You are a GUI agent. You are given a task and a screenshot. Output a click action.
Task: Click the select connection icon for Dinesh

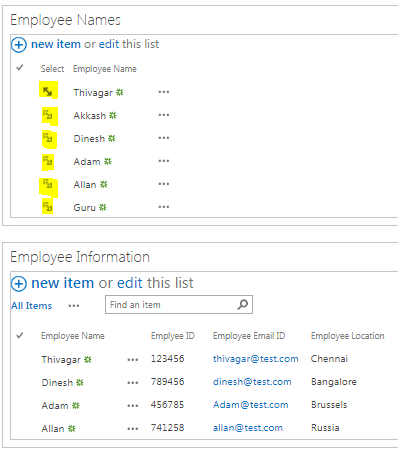pyautogui.click(x=48, y=138)
